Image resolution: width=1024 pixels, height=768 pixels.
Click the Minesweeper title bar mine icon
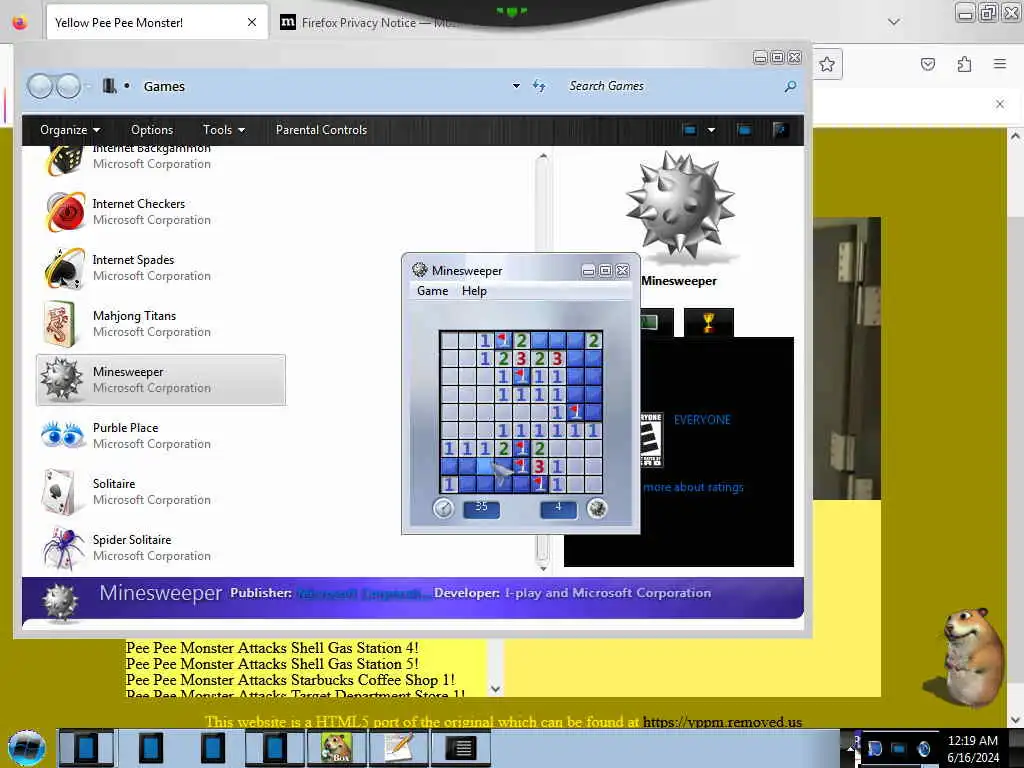click(419, 270)
